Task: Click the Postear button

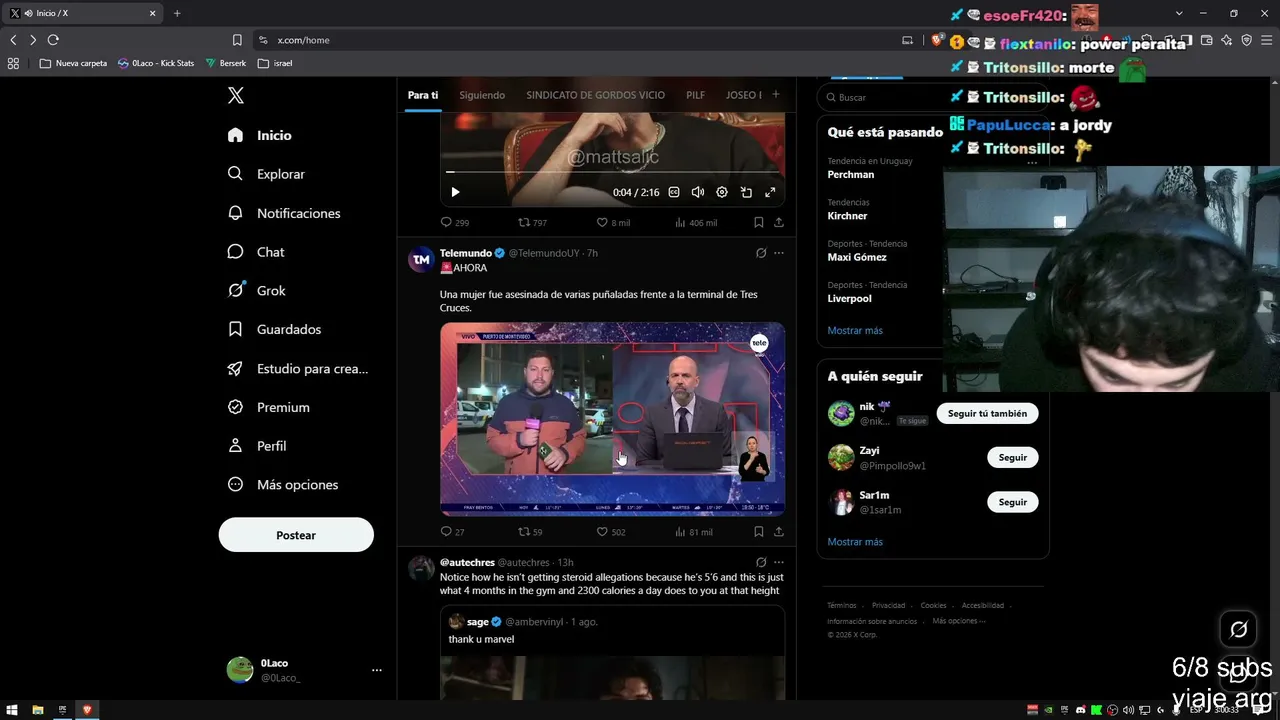Action: click(296, 535)
